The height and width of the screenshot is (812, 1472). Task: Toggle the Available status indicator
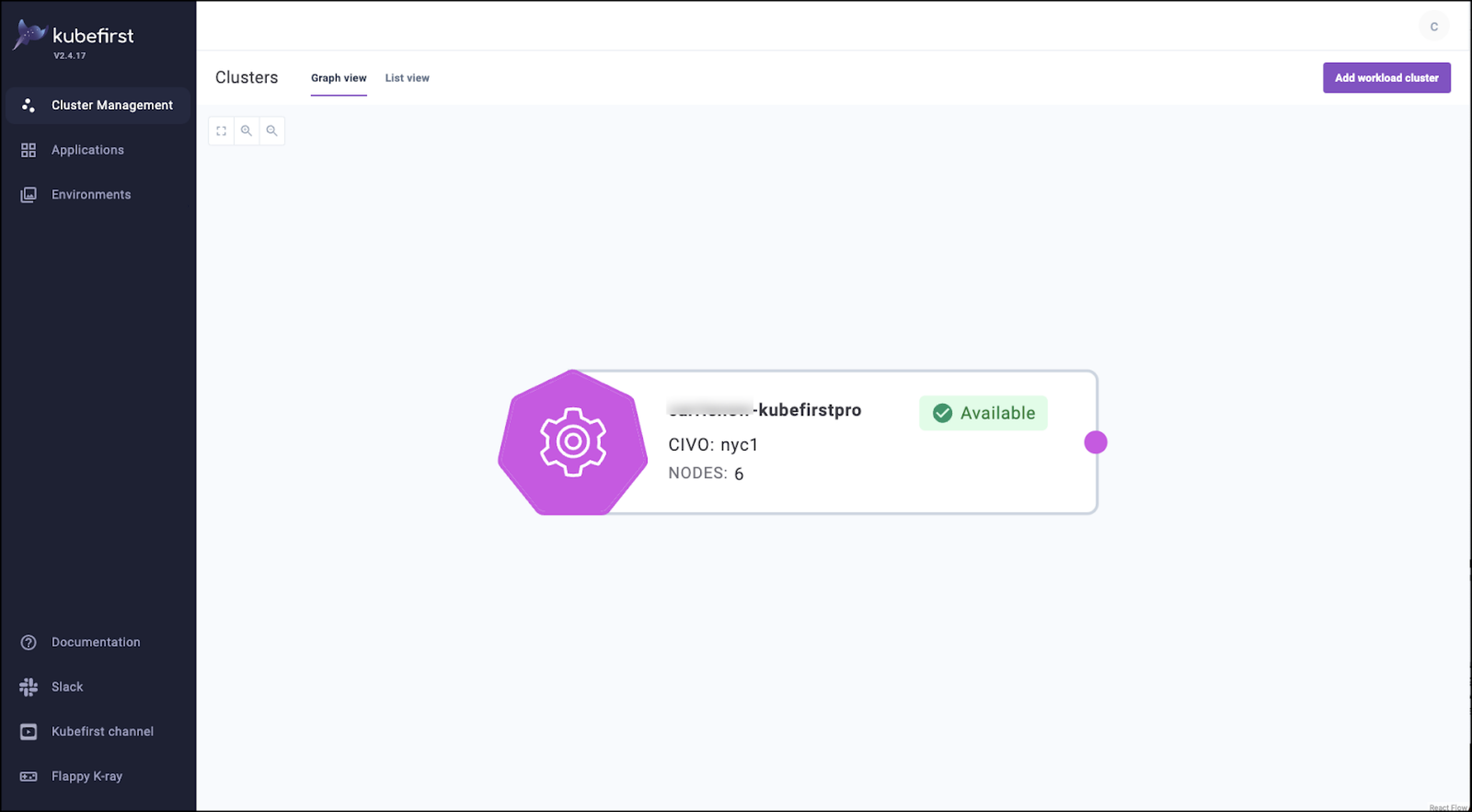click(983, 412)
